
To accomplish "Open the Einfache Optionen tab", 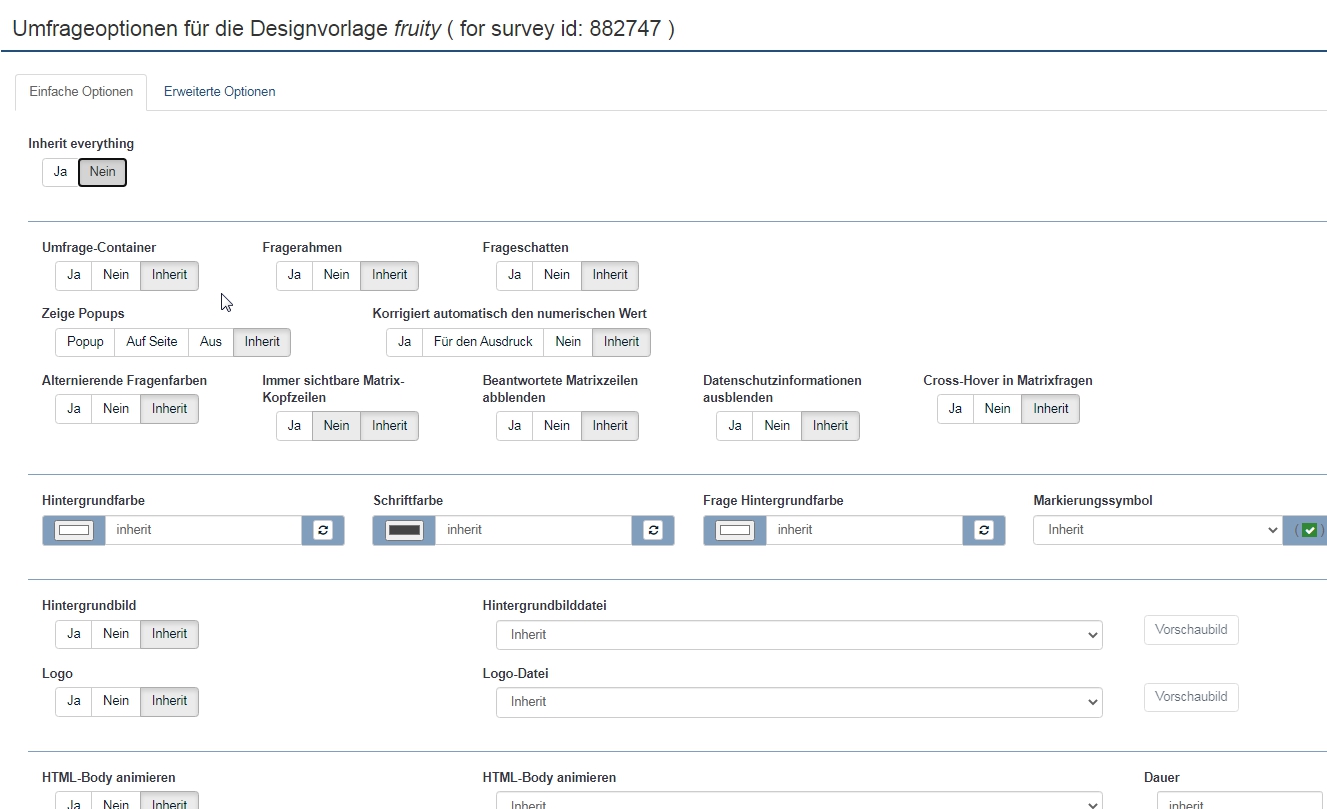I will 81,92.
